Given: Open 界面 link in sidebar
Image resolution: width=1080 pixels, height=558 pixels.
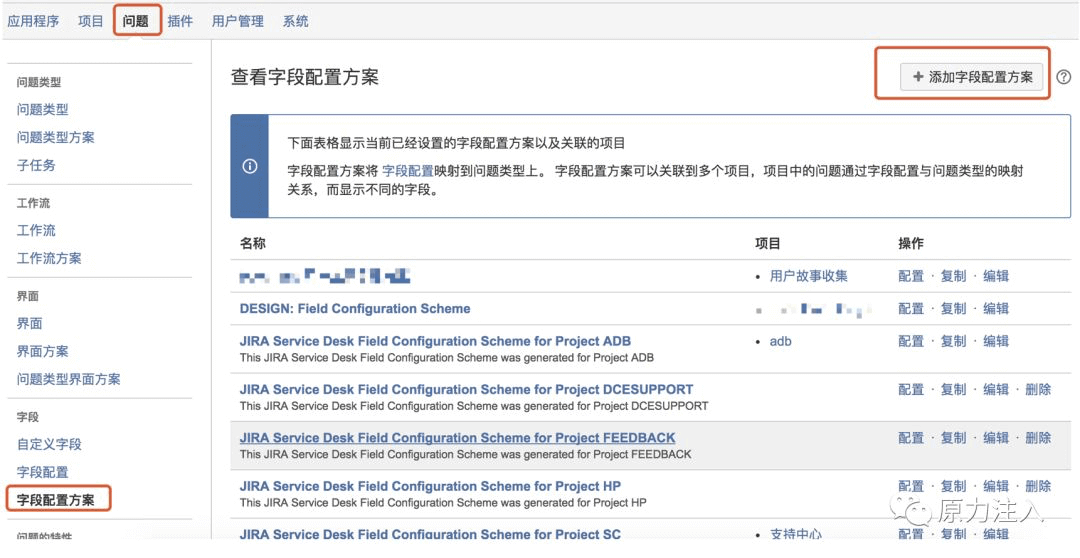Looking at the screenshot, I should (x=30, y=324).
